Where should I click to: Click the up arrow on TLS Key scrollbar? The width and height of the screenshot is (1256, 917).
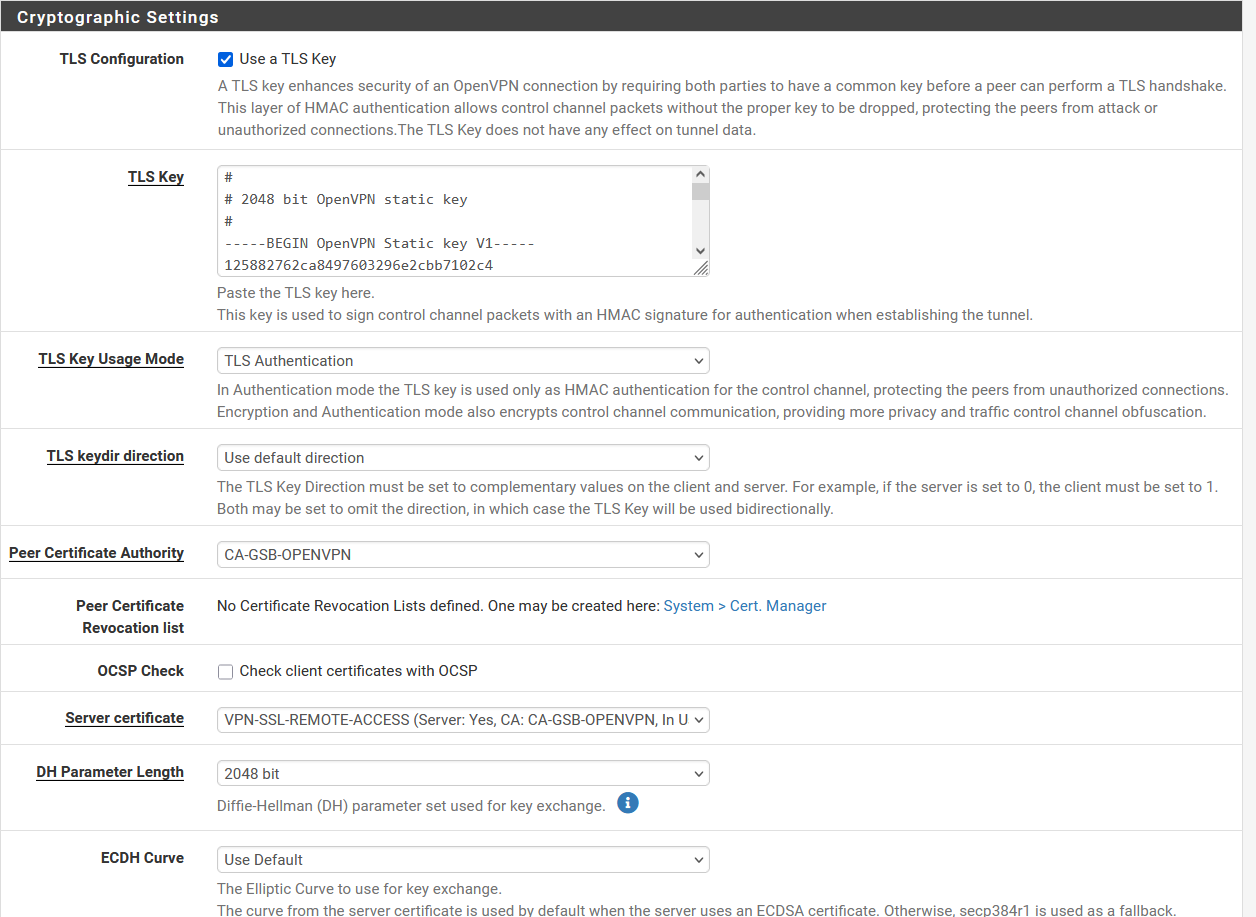701,173
